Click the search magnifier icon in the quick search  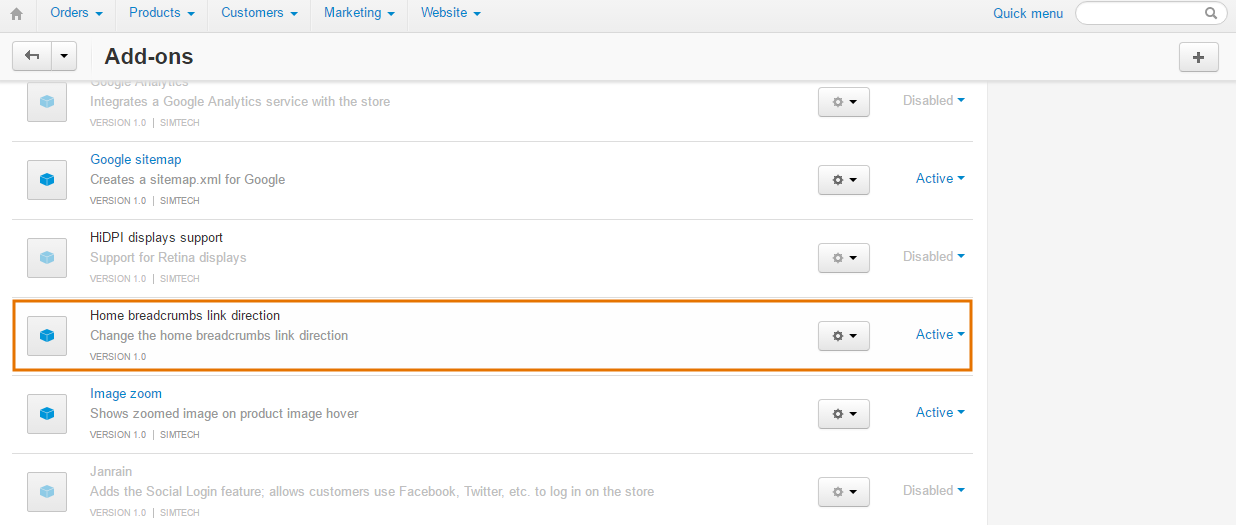pyautogui.click(x=1211, y=14)
